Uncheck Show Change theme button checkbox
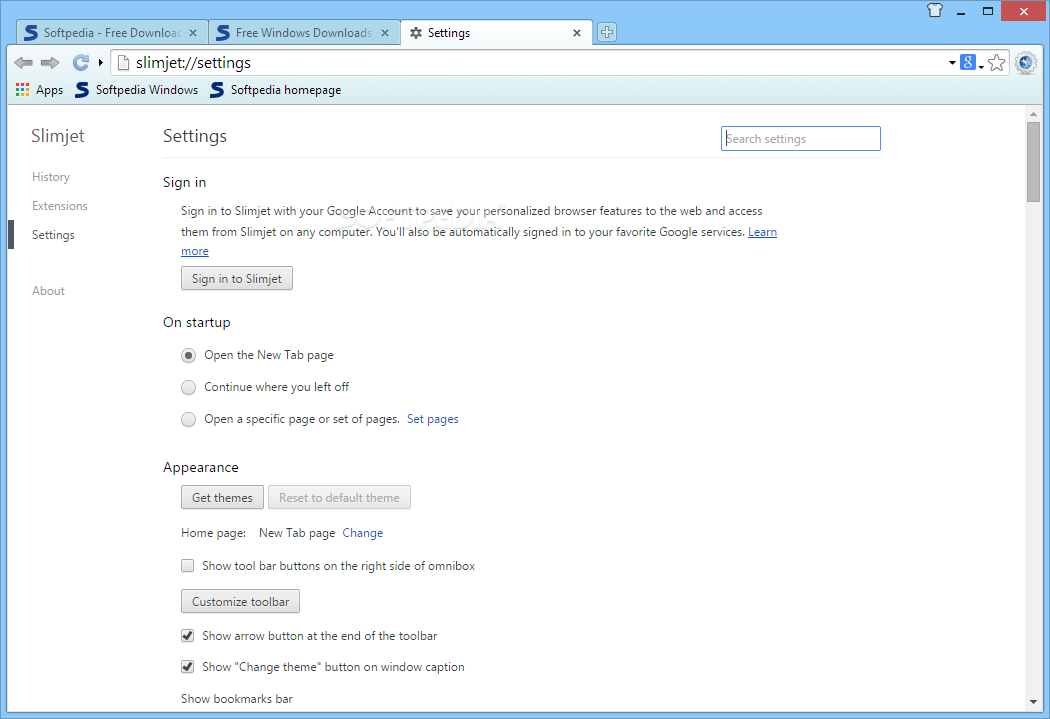 pos(188,667)
